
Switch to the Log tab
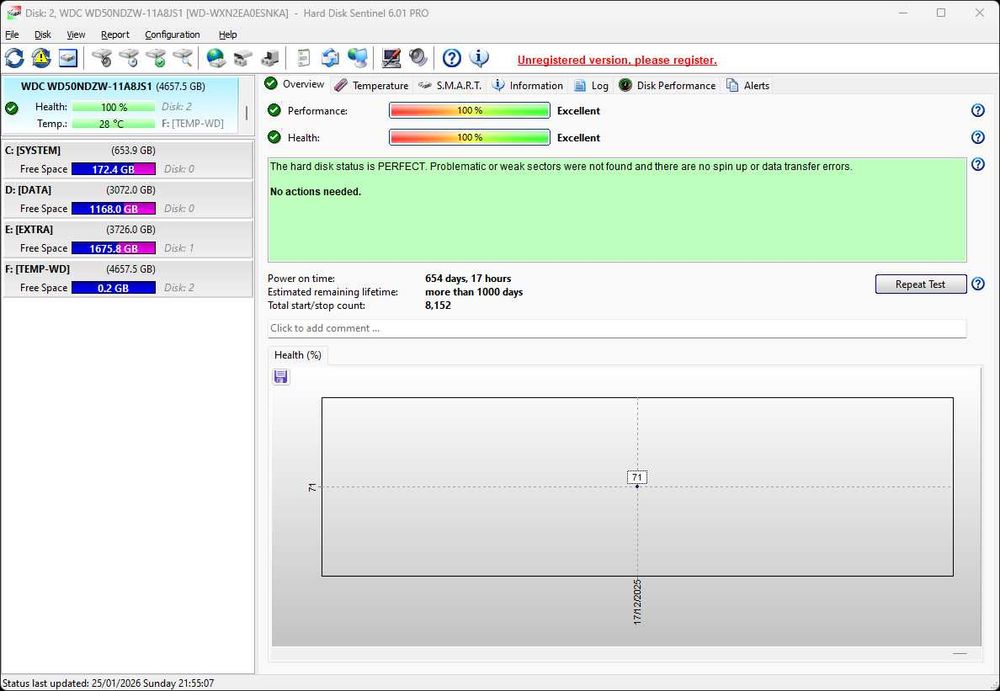click(591, 85)
